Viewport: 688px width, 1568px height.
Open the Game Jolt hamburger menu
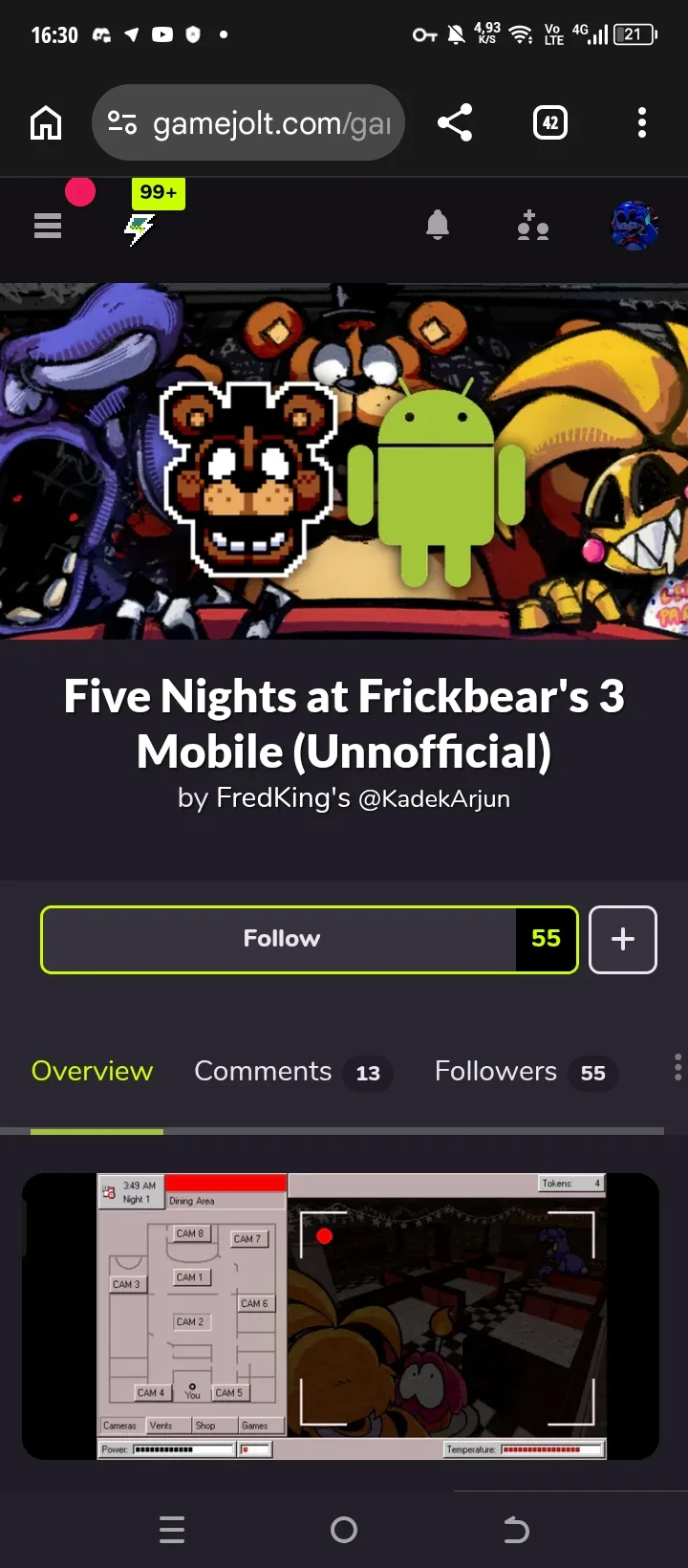click(48, 226)
